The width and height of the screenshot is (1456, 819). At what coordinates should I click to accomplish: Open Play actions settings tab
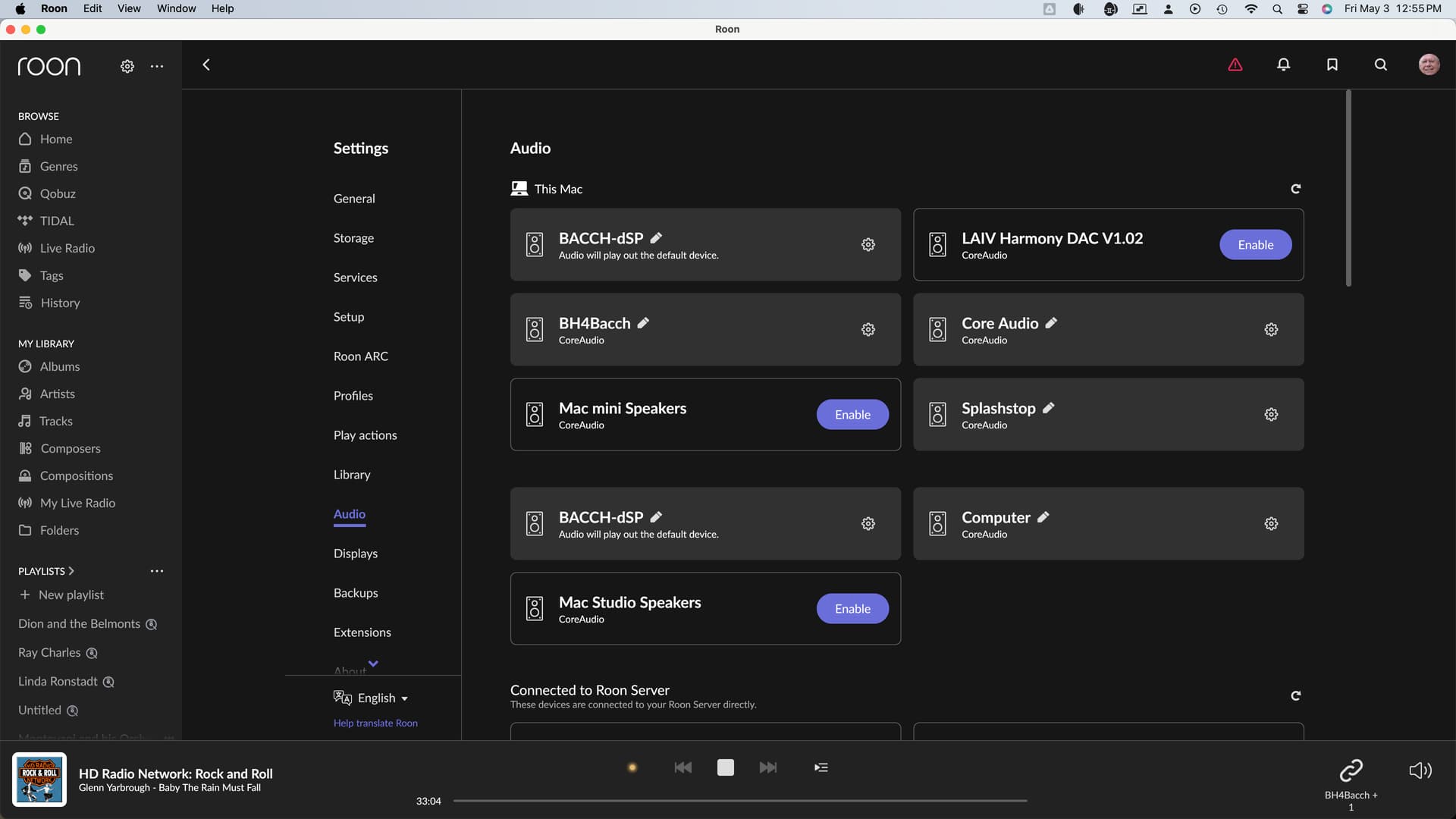[x=366, y=435]
